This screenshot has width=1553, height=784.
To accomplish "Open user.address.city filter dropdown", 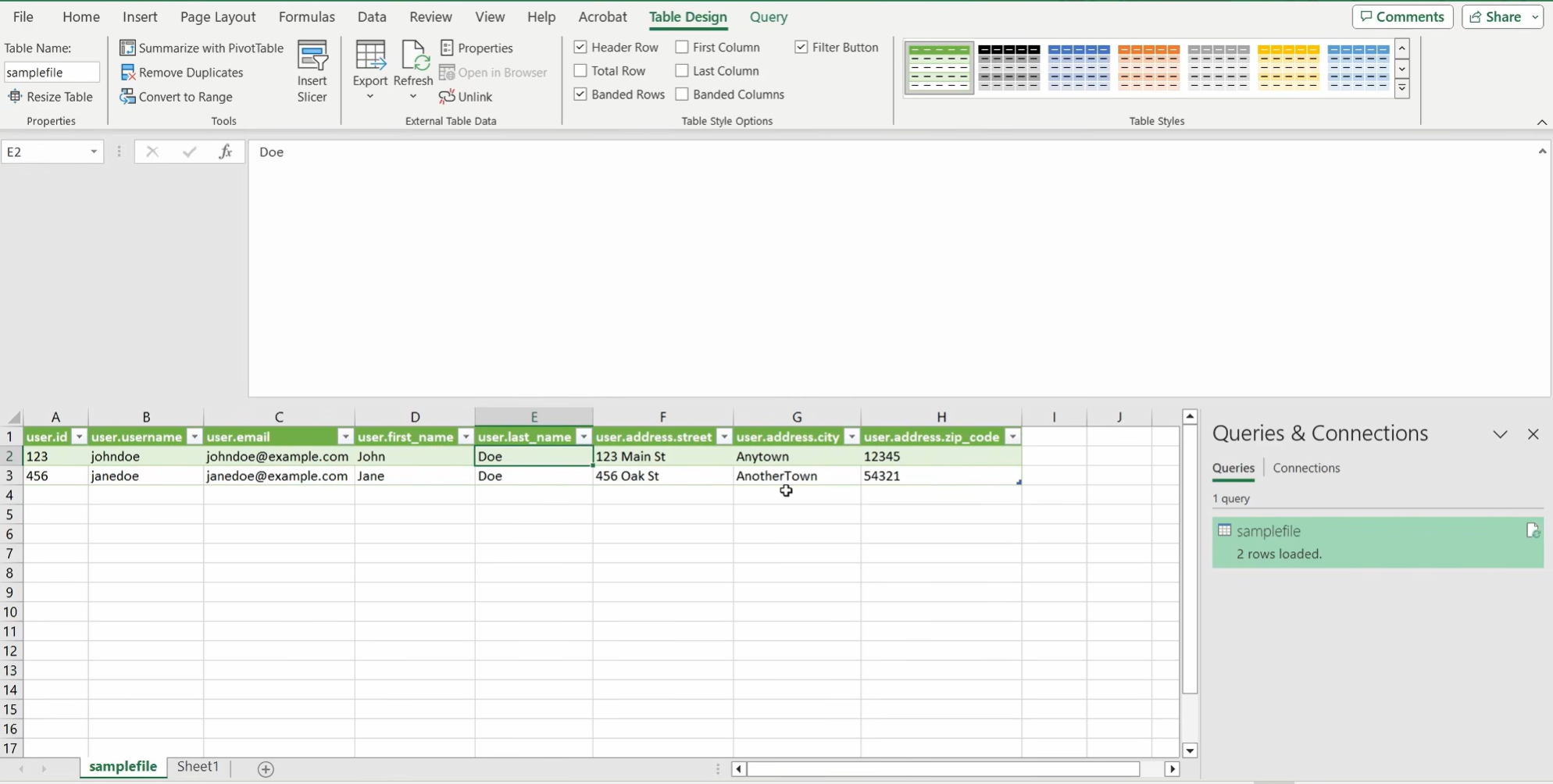I will coord(851,437).
